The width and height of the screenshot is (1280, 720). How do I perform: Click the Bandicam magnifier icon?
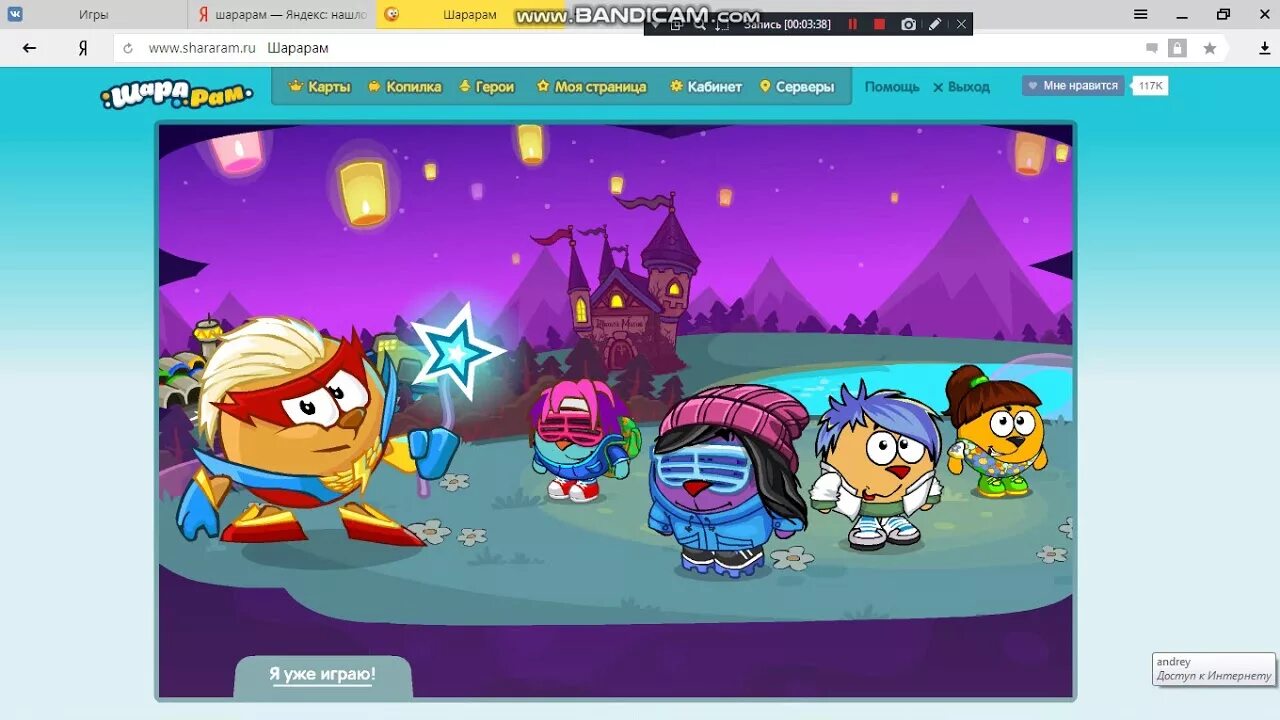700,25
